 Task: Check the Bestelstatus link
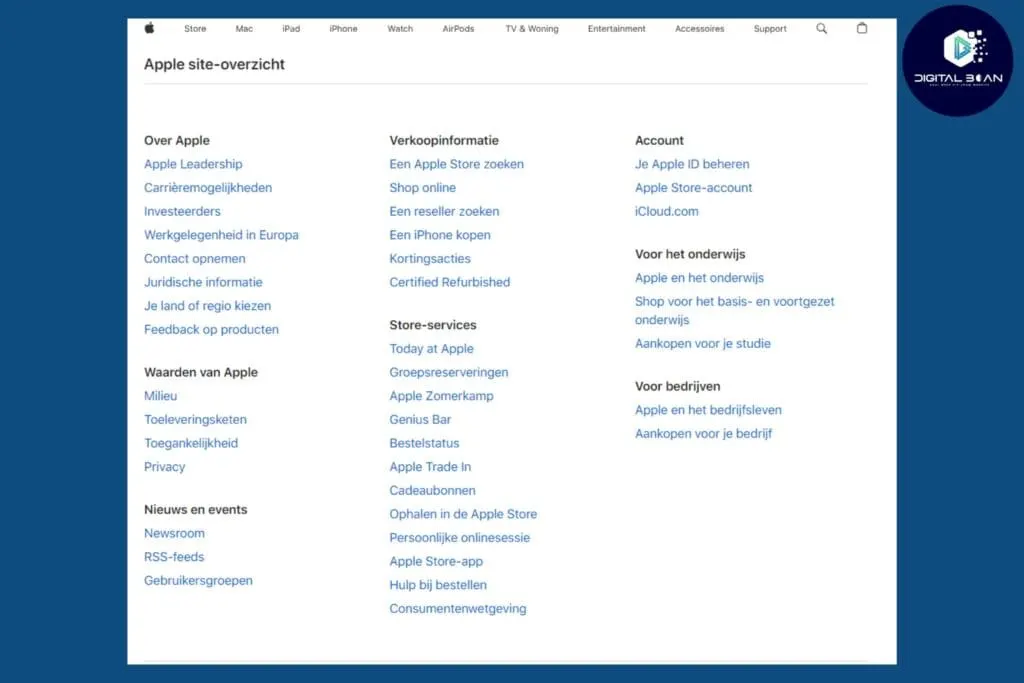point(424,443)
